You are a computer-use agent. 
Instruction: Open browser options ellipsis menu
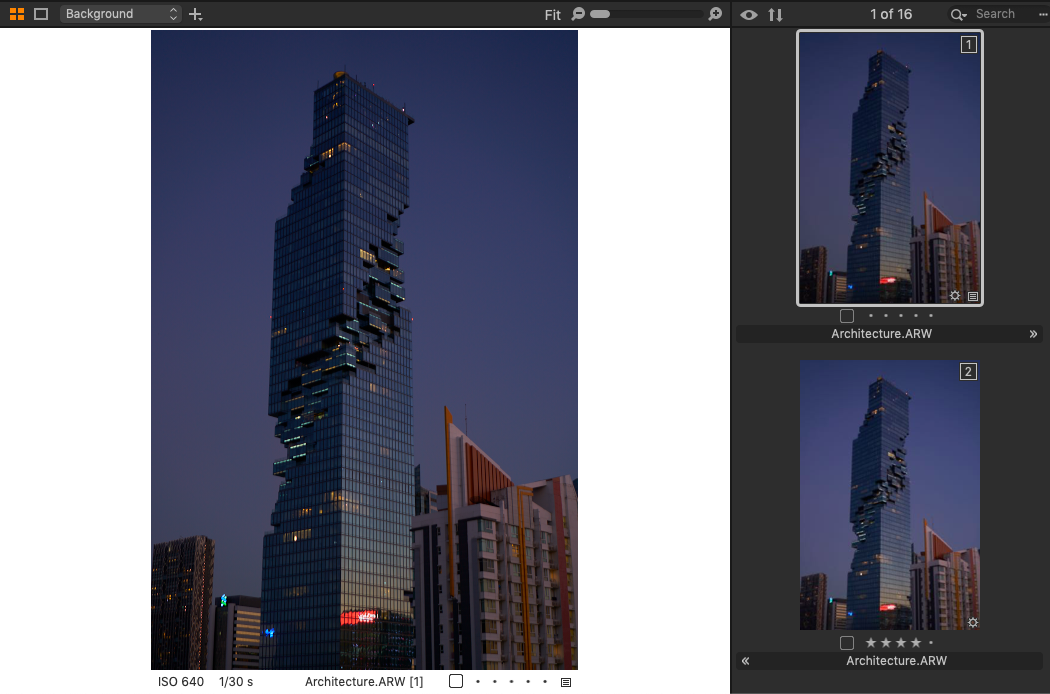1043,14
